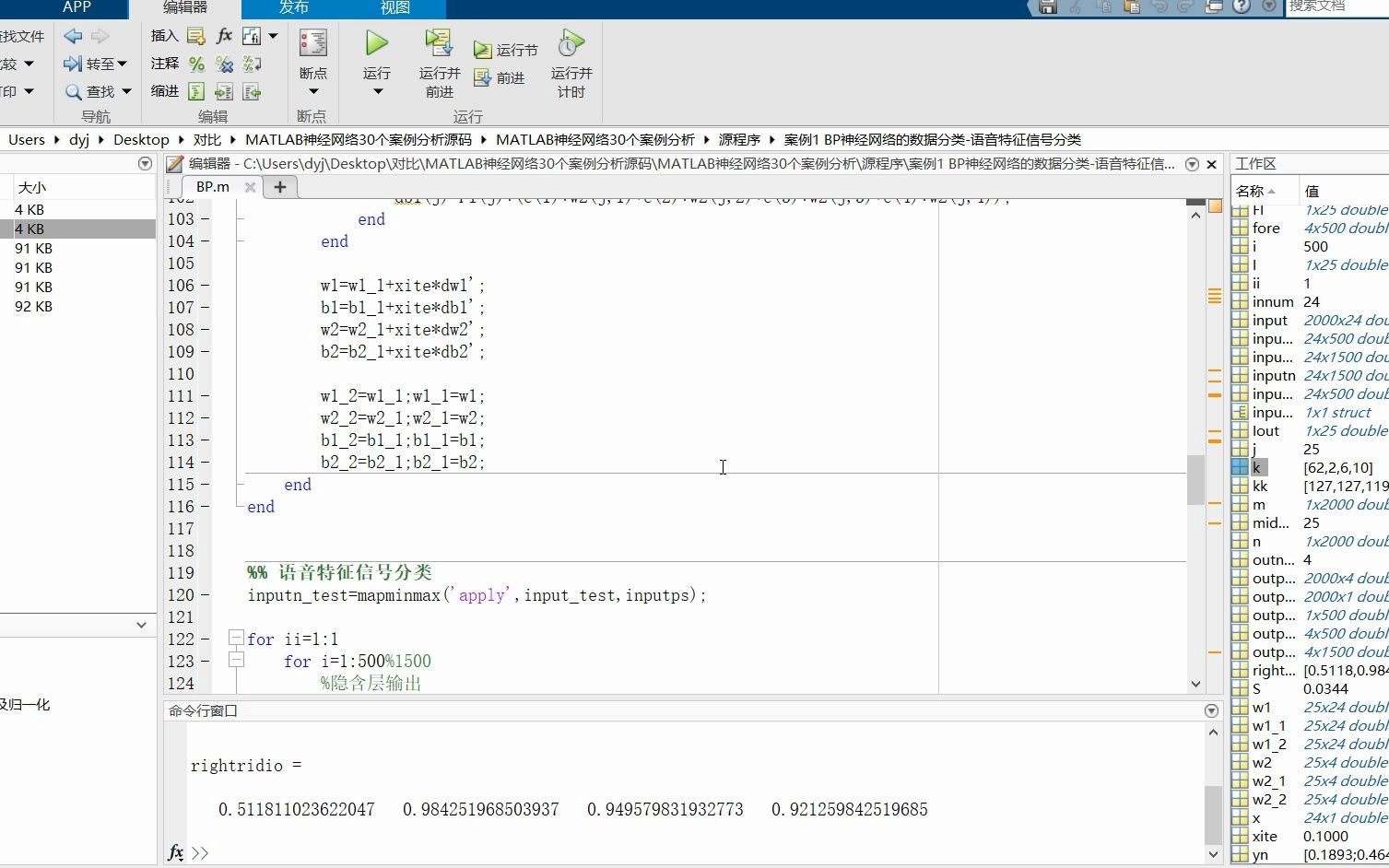Collapse the for ii=1:1 loop fold
Viewport: 1389px width, 868px height.
coord(236,638)
